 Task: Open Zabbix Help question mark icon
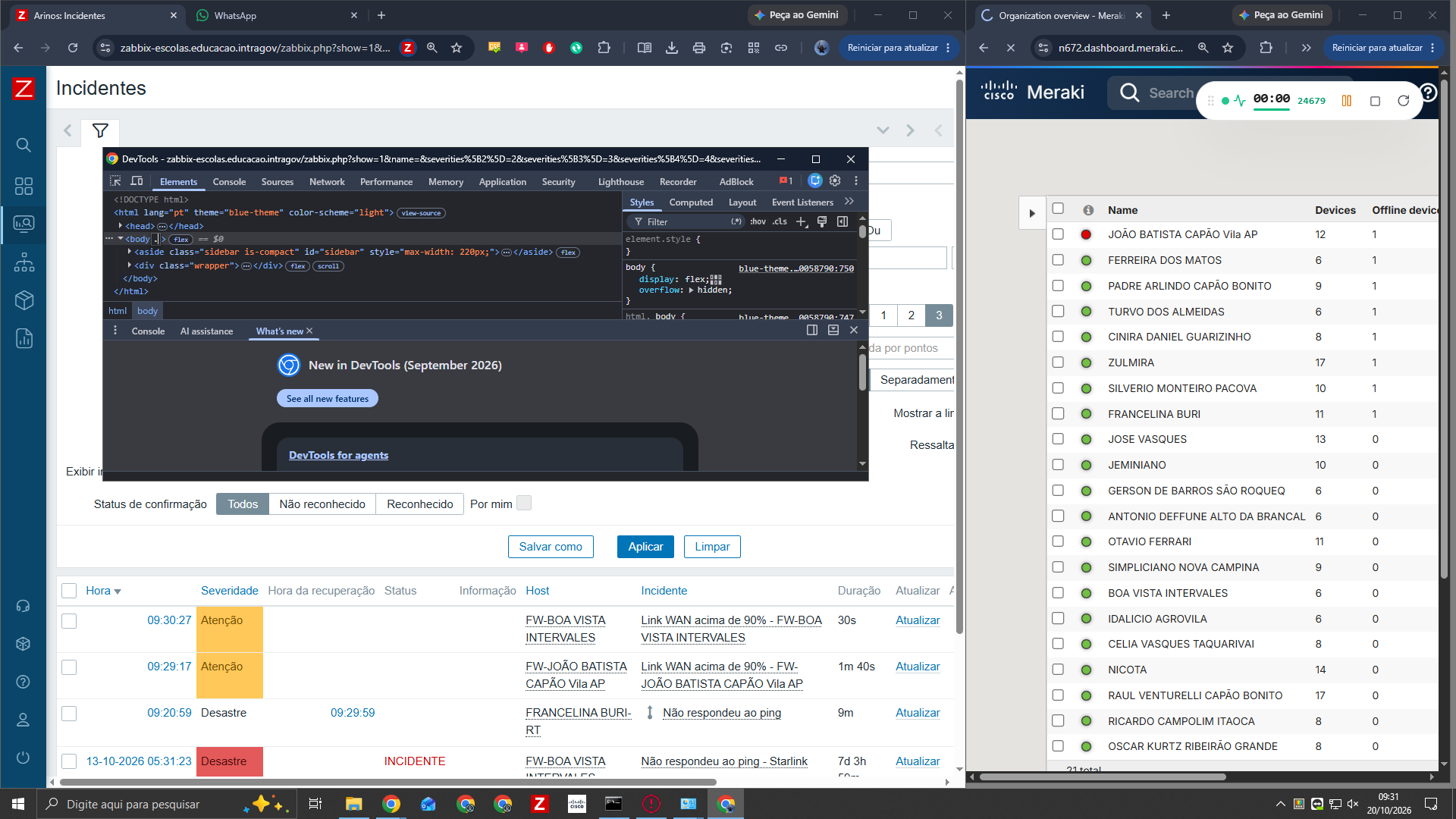click(x=23, y=682)
